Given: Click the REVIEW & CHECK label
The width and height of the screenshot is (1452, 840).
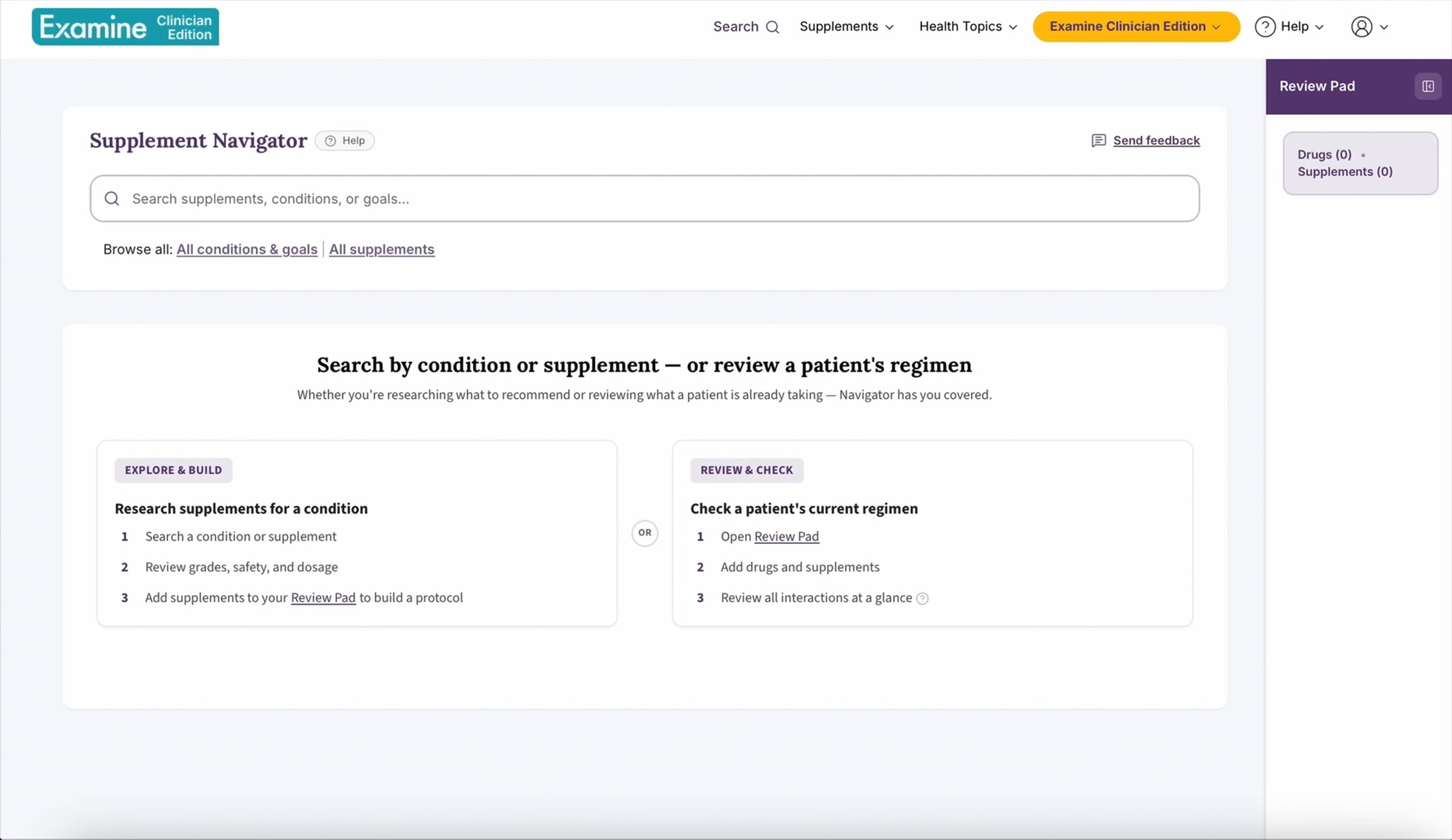Looking at the screenshot, I should point(747,470).
